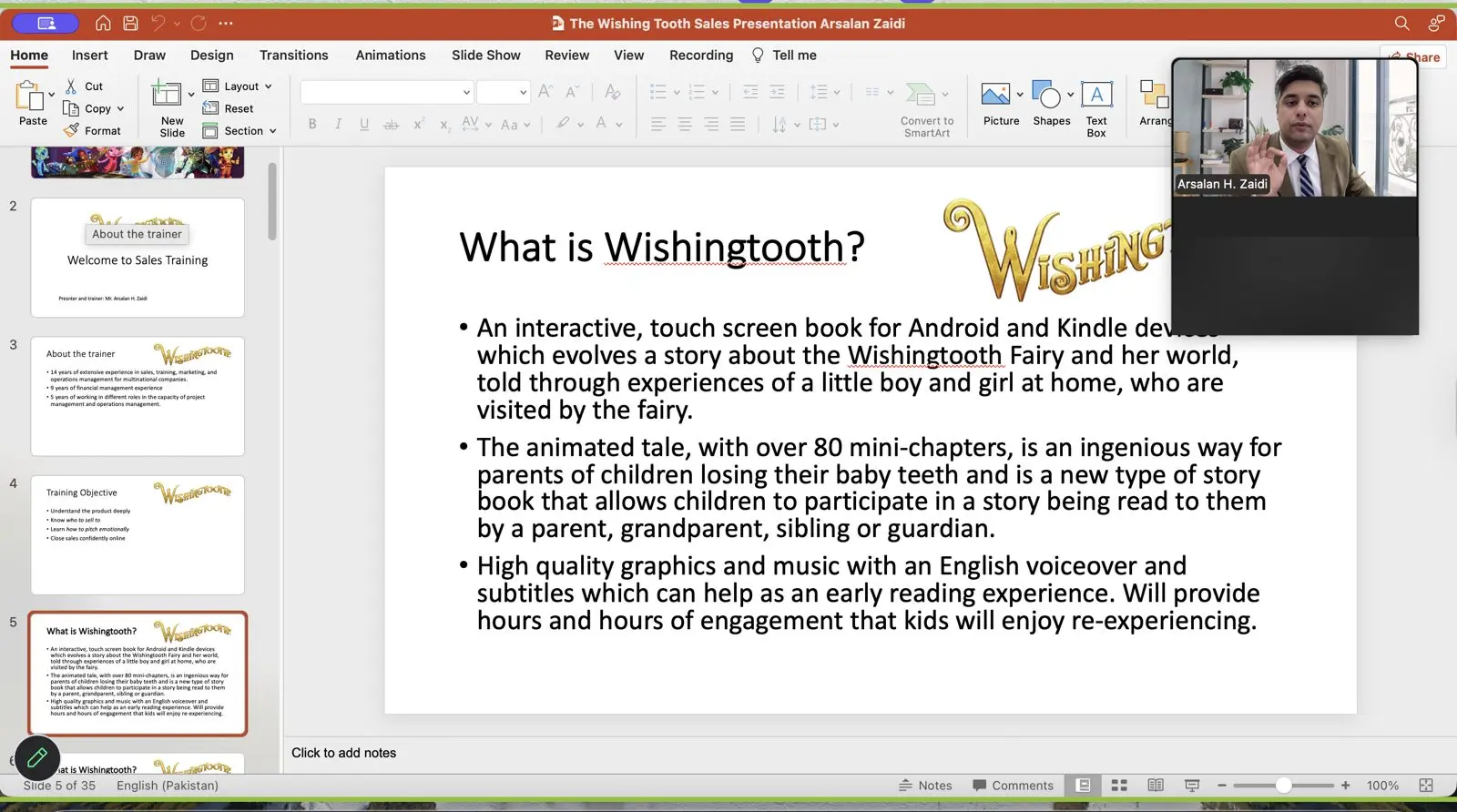Switch to Reading view
This screenshot has width=1457, height=812.
[x=1156, y=786]
